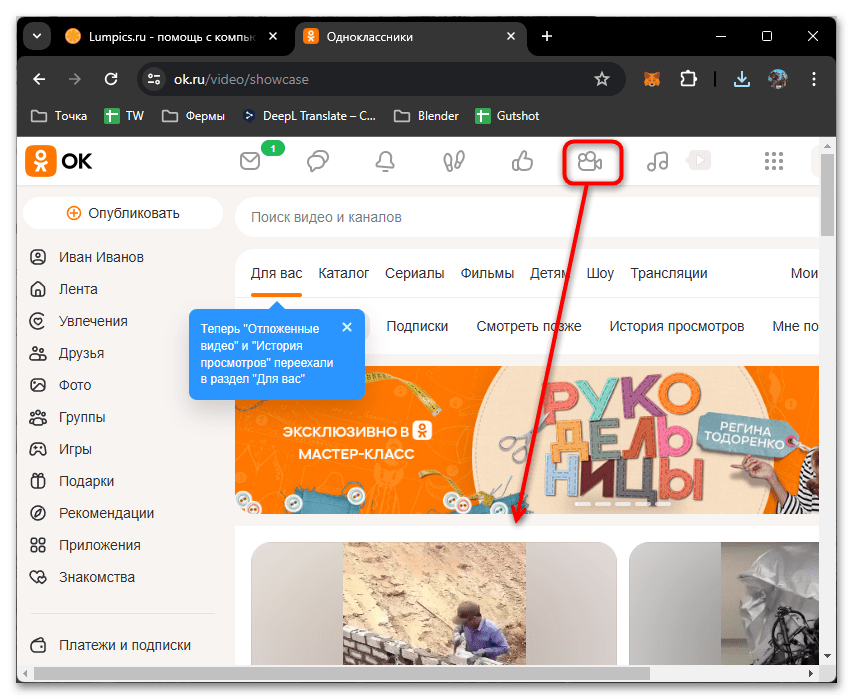Open the apps grid icon

point(774,160)
